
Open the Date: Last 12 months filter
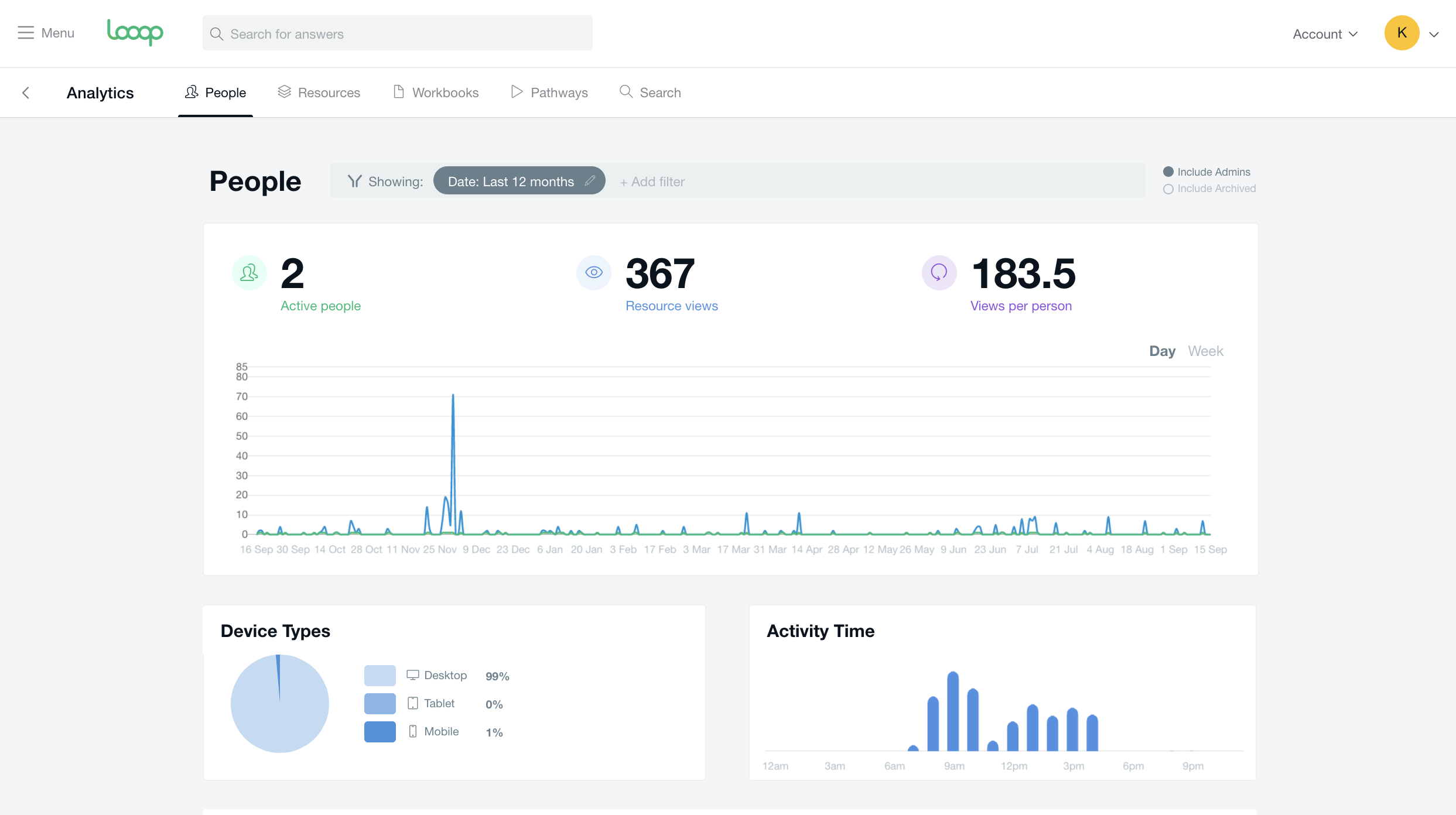(510, 182)
